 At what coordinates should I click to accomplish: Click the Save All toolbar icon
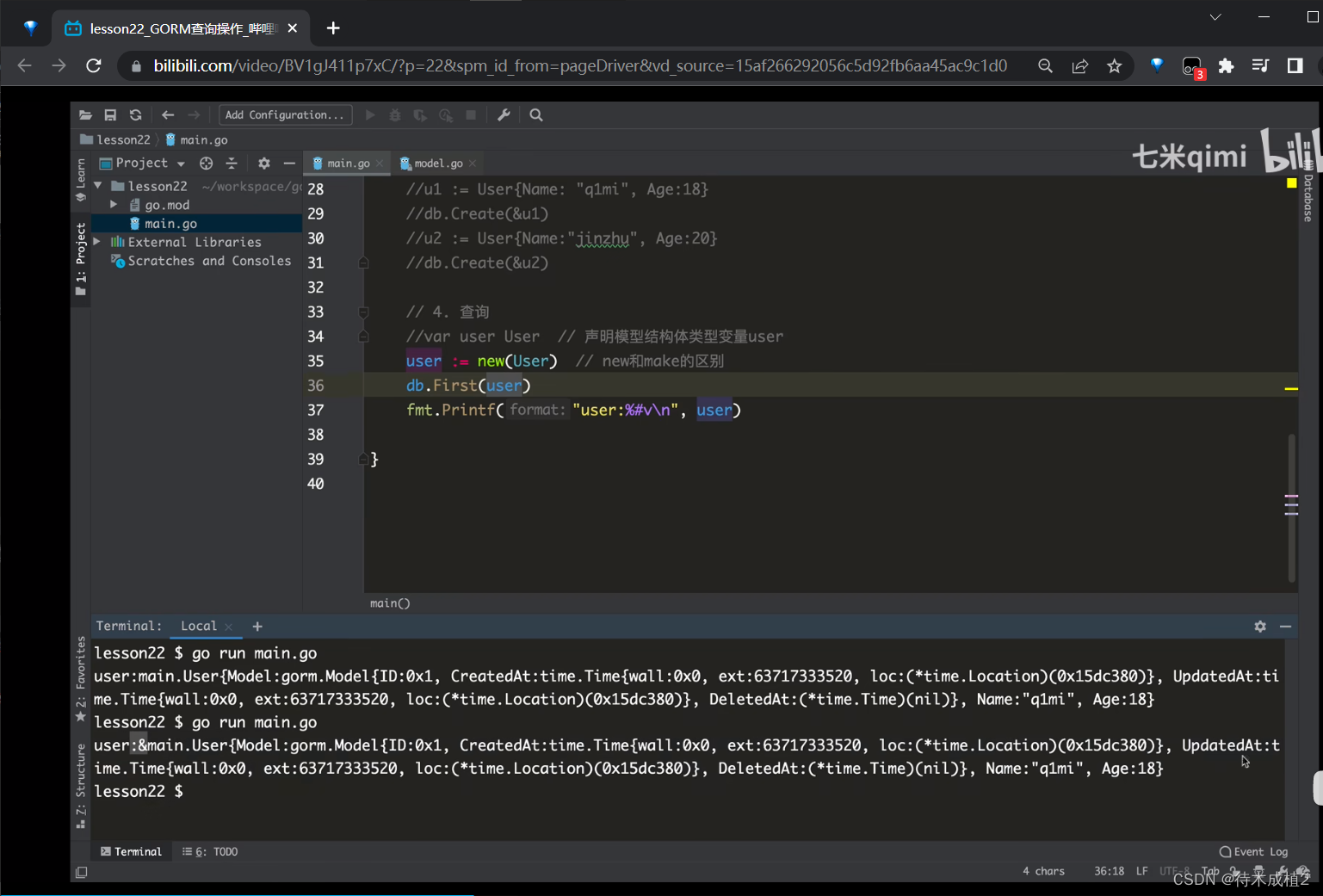[110, 115]
